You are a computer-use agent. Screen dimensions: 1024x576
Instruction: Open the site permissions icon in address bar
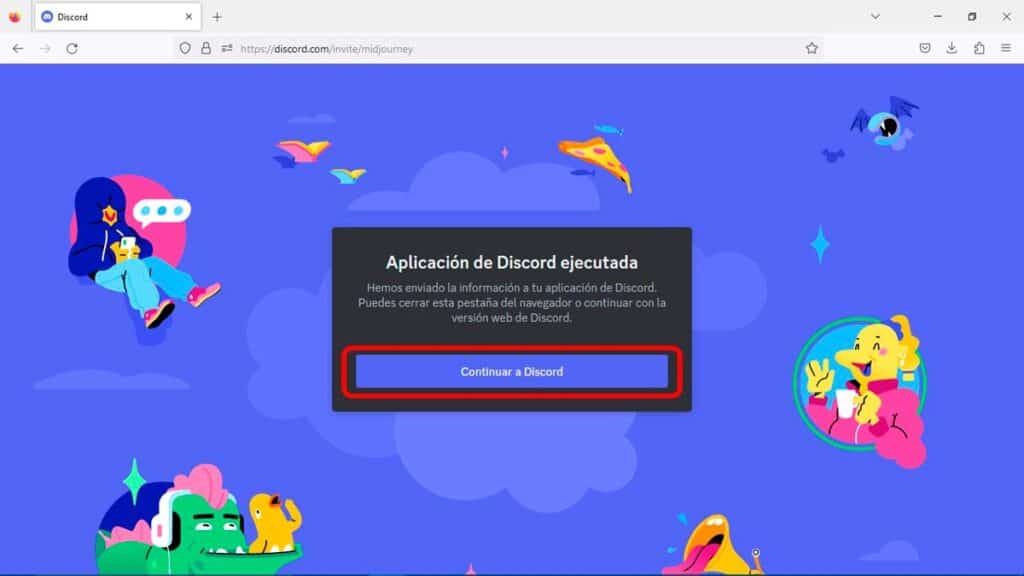pos(227,48)
